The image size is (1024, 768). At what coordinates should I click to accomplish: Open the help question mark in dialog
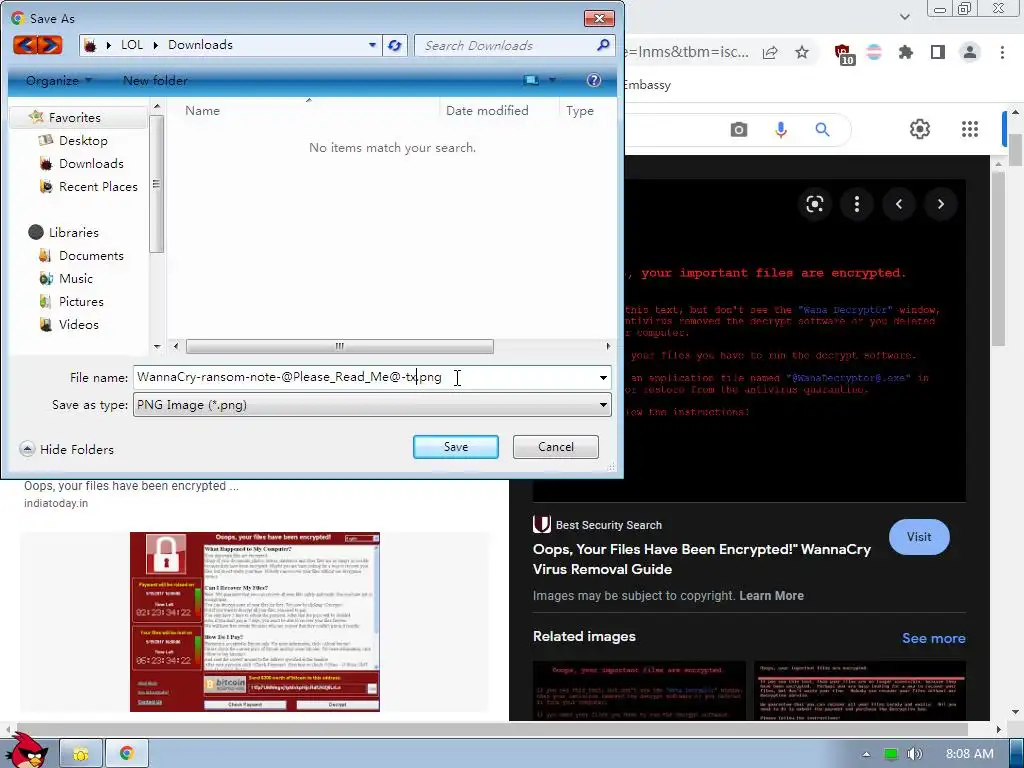(x=594, y=80)
